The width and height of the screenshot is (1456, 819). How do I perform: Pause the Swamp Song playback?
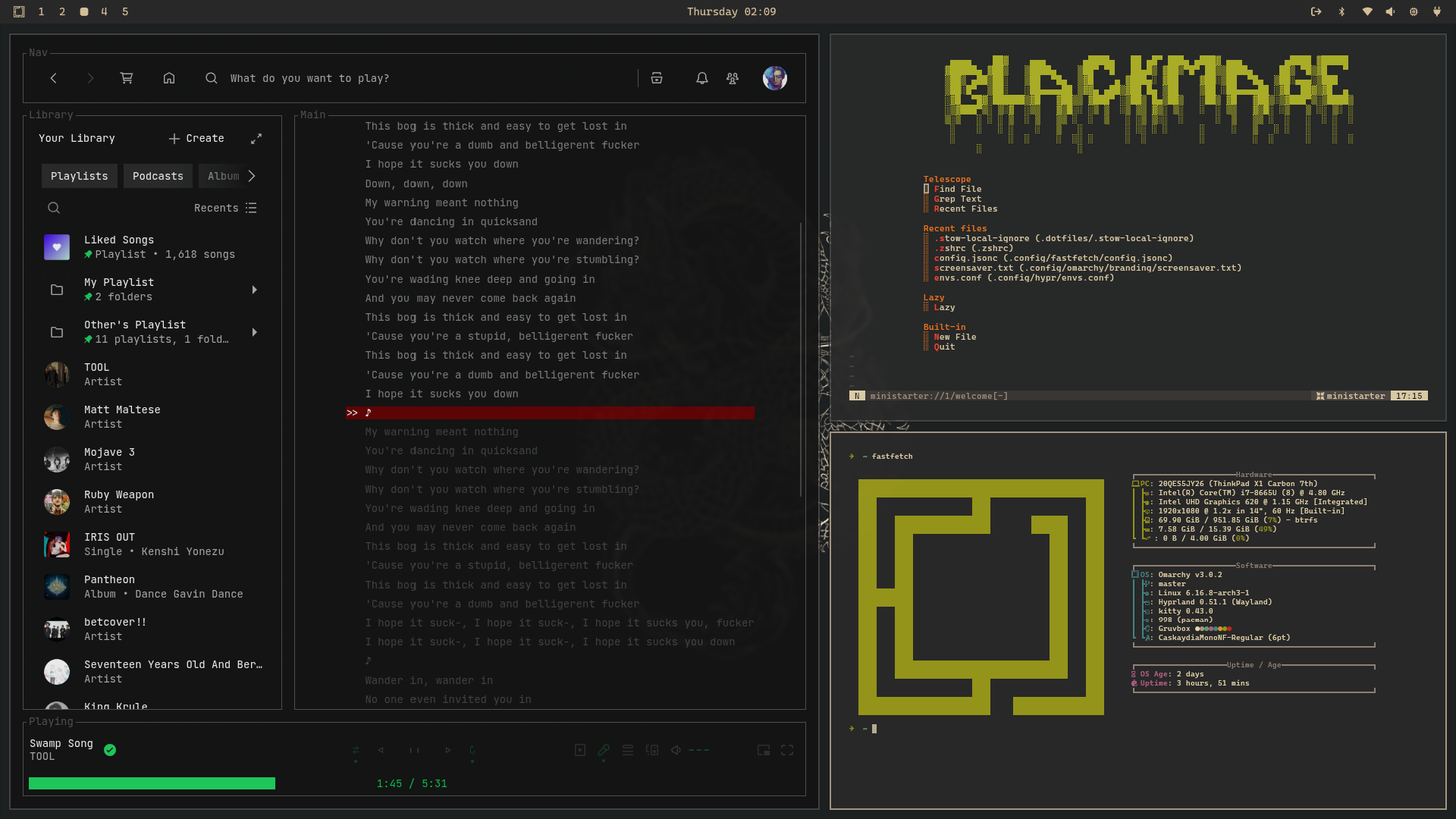[x=414, y=750]
